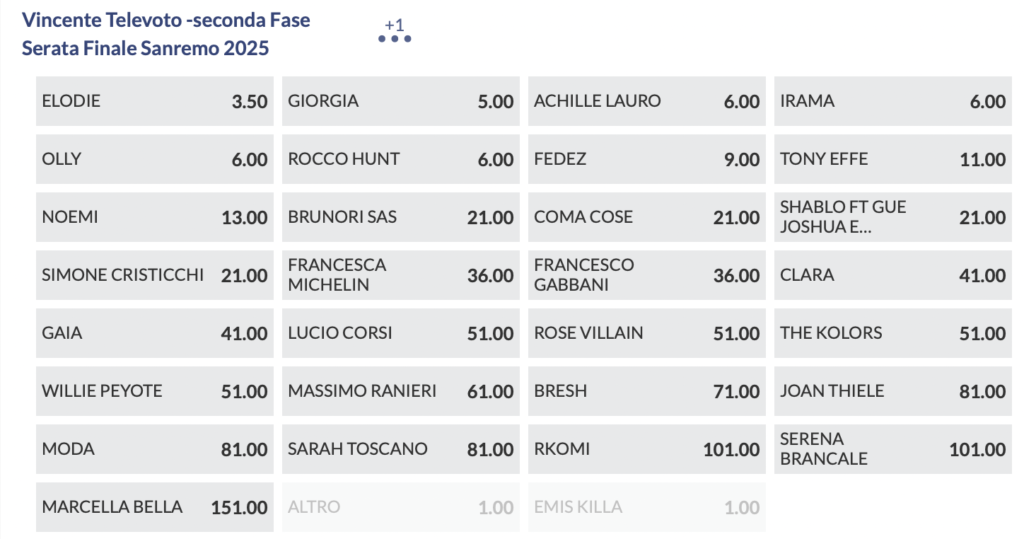Add FEDEZ at 9.00 to bet
The width and height of the screenshot is (1024, 539).
coord(646,159)
